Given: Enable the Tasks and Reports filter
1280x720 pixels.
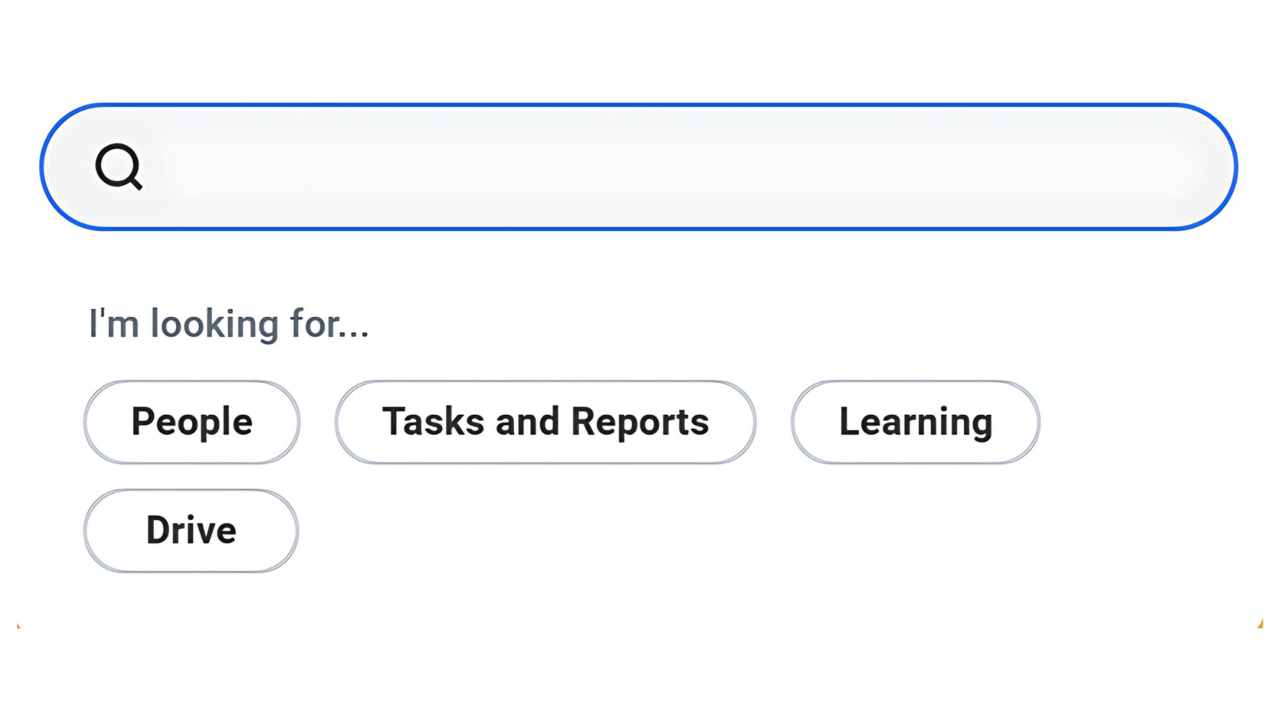Looking at the screenshot, I should coord(545,421).
